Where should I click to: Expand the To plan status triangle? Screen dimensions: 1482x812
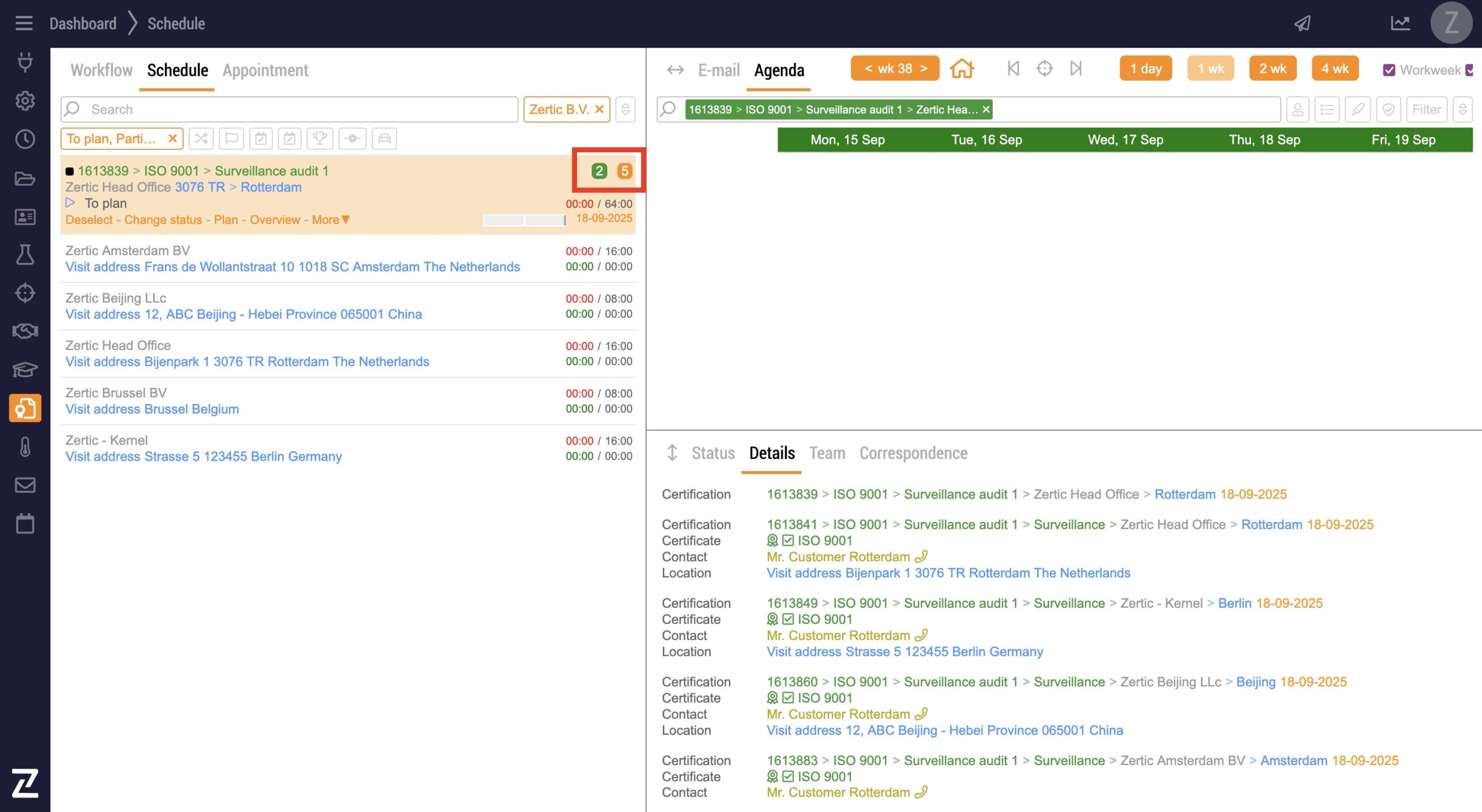tap(70, 203)
